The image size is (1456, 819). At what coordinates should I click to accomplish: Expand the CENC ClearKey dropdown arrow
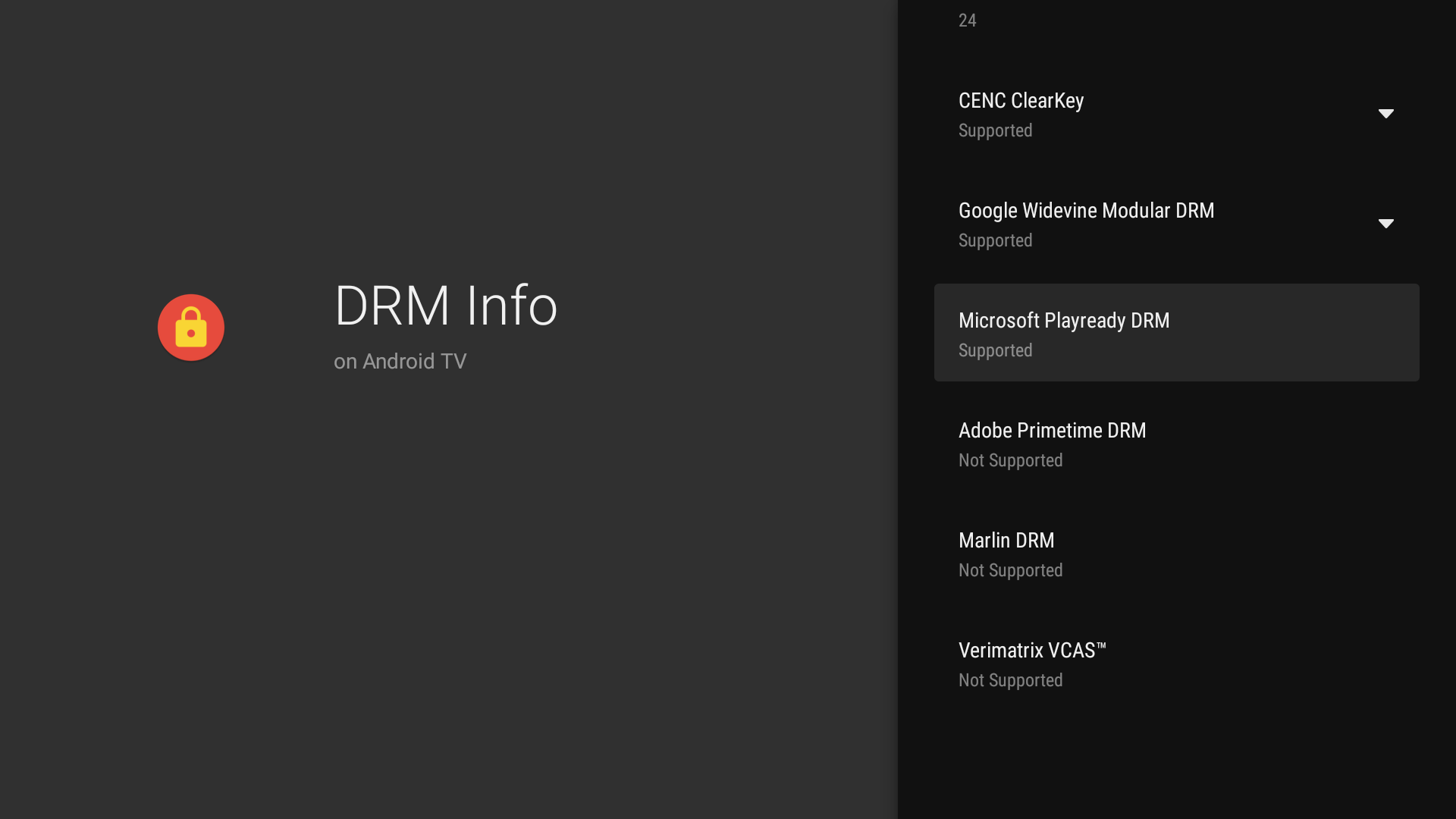point(1385,114)
